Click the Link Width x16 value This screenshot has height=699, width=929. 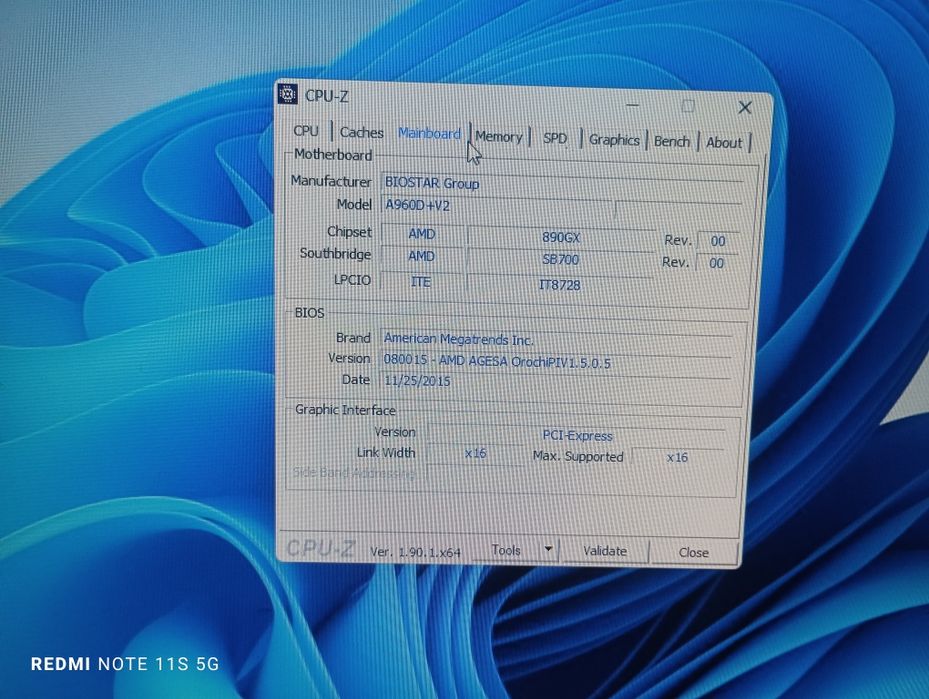click(x=475, y=453)
